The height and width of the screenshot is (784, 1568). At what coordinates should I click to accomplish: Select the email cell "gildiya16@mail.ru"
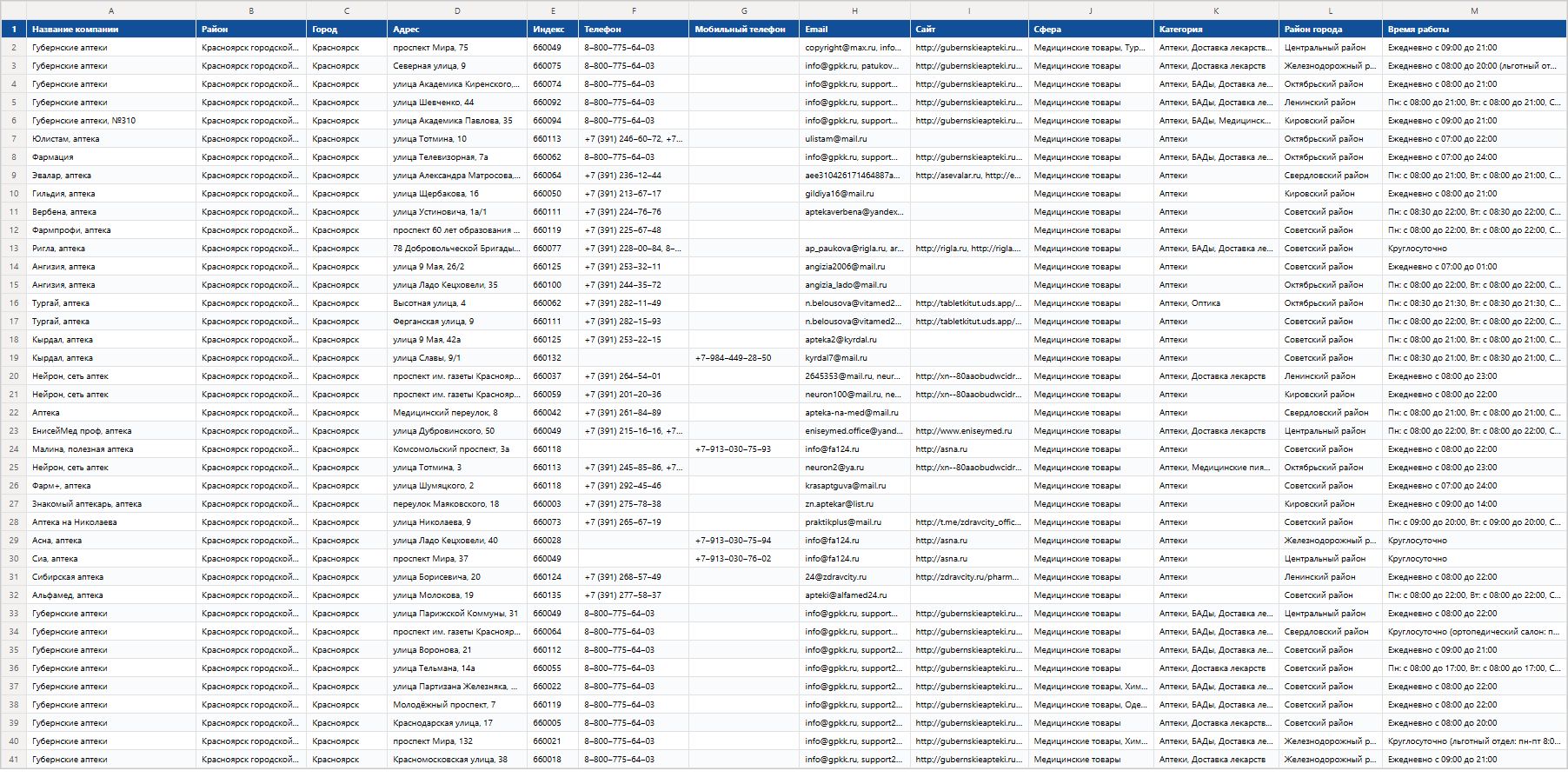(x=854, y=194)
